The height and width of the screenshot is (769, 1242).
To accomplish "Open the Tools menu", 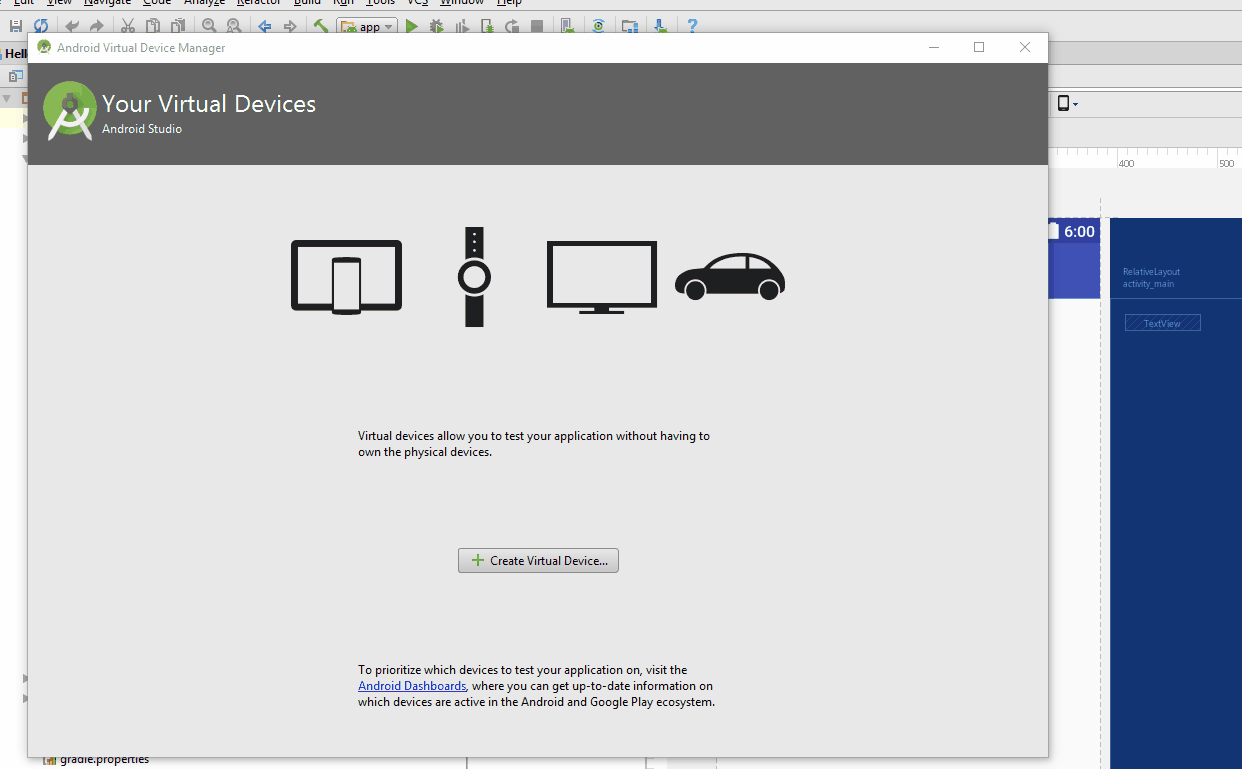I will [x=380, y=3].
